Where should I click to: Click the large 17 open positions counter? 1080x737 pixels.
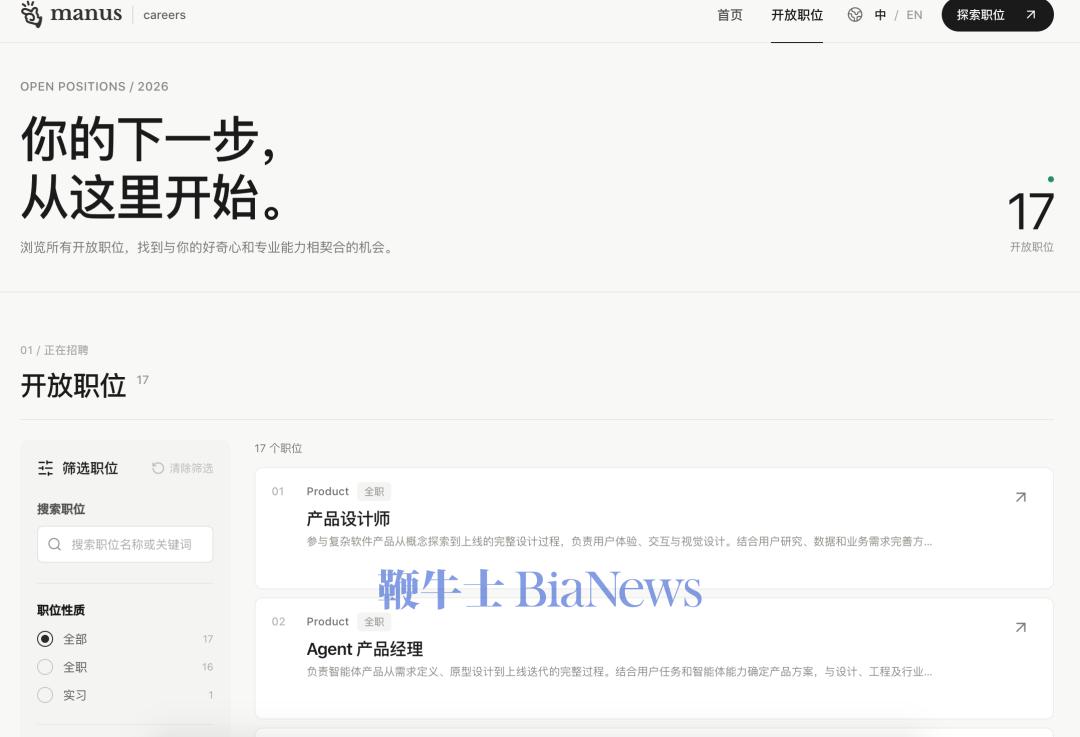click(x=1030, y=211)
